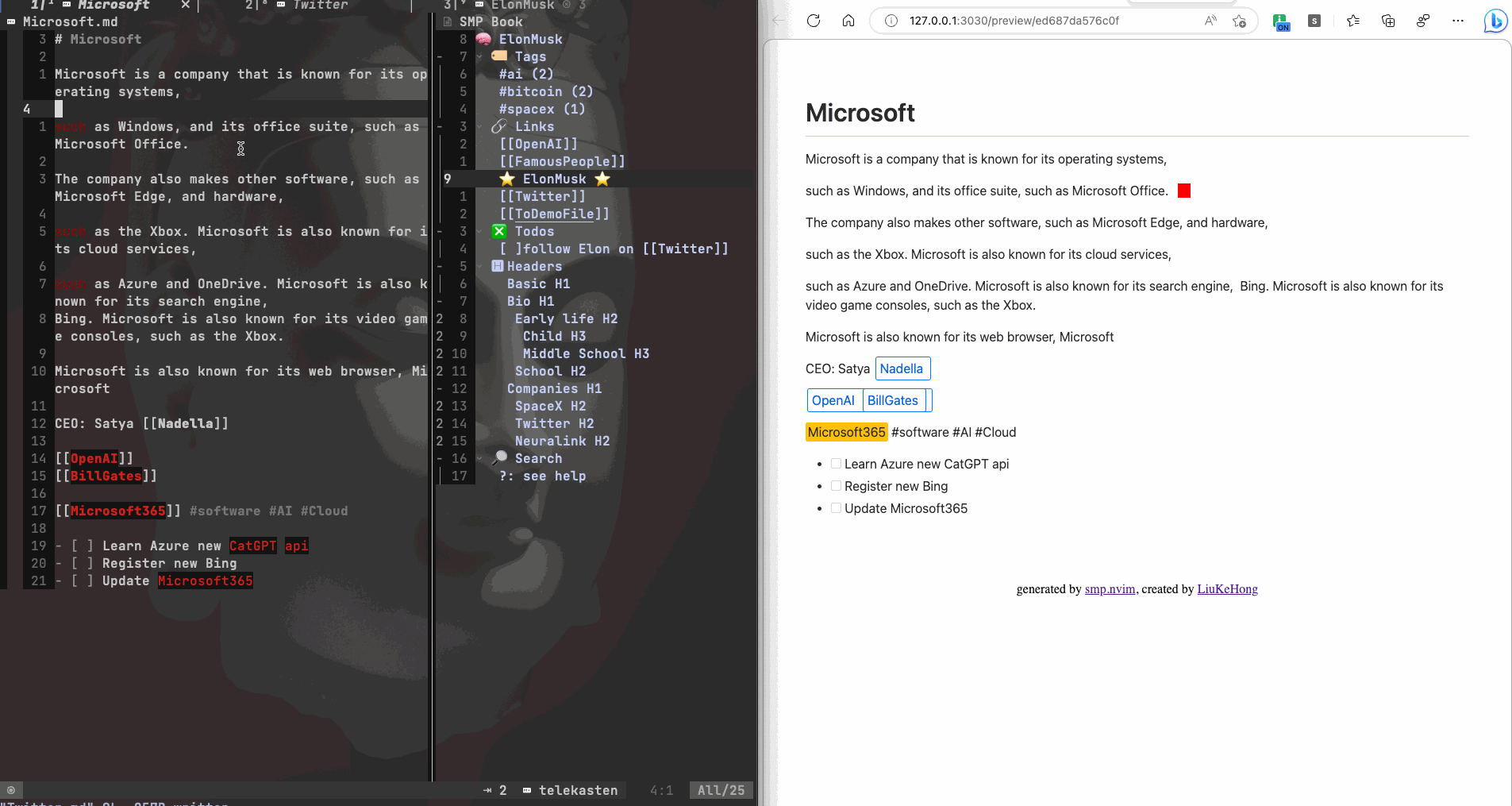Image resolution: width=1512 pixels, height=806 pixels.
Task: Click the Links chain icon in outline
Action: click(x=499, y=126)
